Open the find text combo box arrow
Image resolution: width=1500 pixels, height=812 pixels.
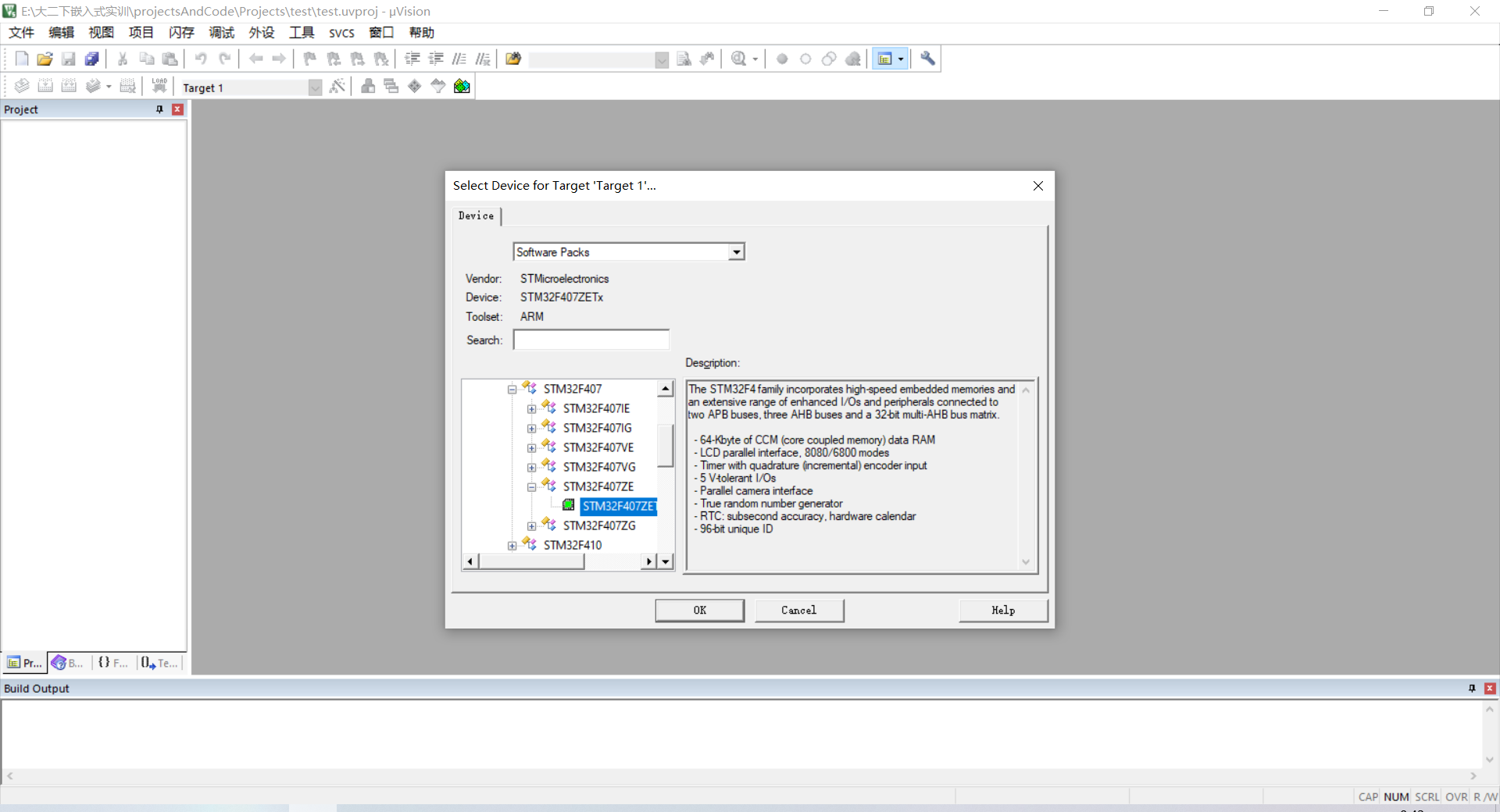pos(662,59)
